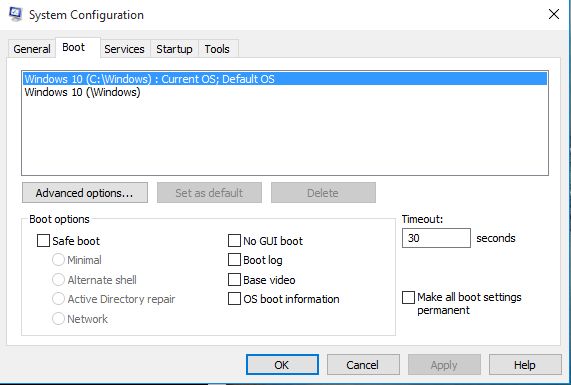Image resolution: width=571 pixels, height=385 pixels.
Task: Switch to the General tab
Action: click(32, 49)
